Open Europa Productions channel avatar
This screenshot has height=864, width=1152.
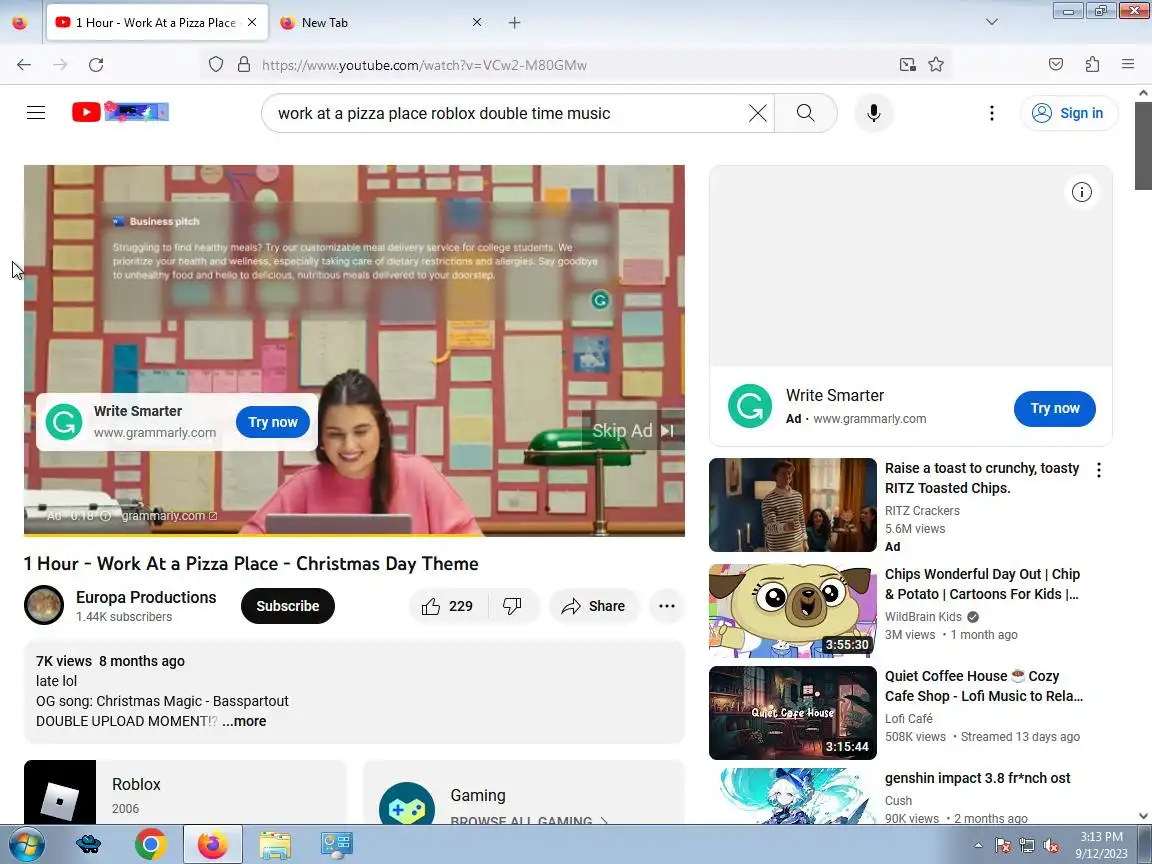(44, 605)
